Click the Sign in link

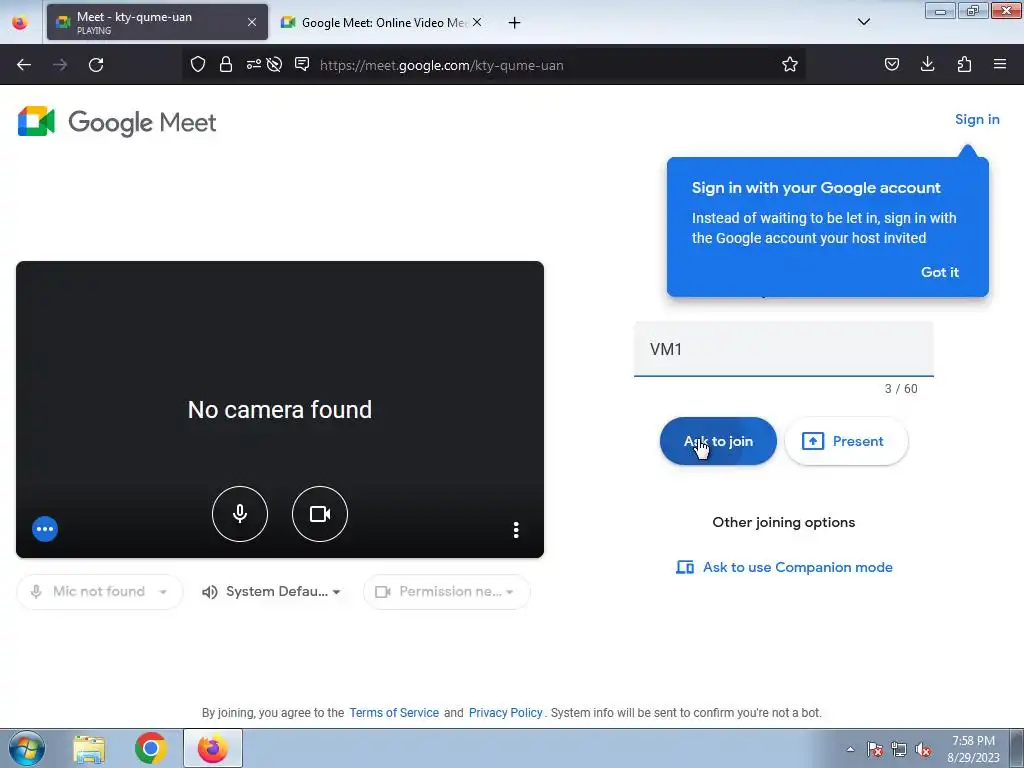point(977,120)
